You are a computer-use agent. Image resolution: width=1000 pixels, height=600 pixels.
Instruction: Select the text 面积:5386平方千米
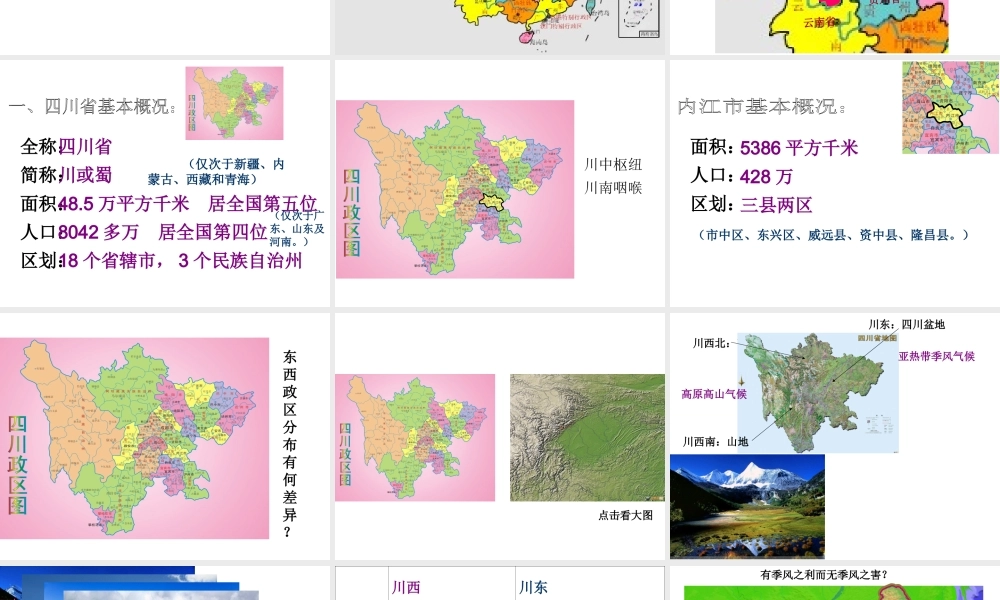click(774, 147)
